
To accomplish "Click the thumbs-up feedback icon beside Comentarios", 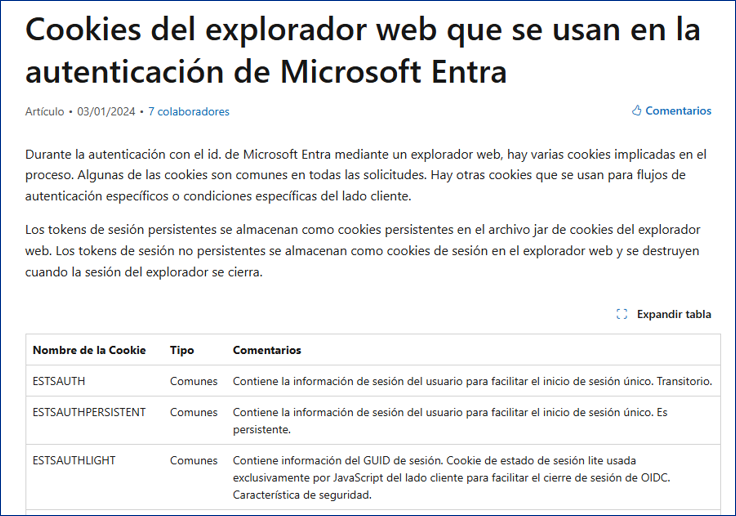I will 637,111.
